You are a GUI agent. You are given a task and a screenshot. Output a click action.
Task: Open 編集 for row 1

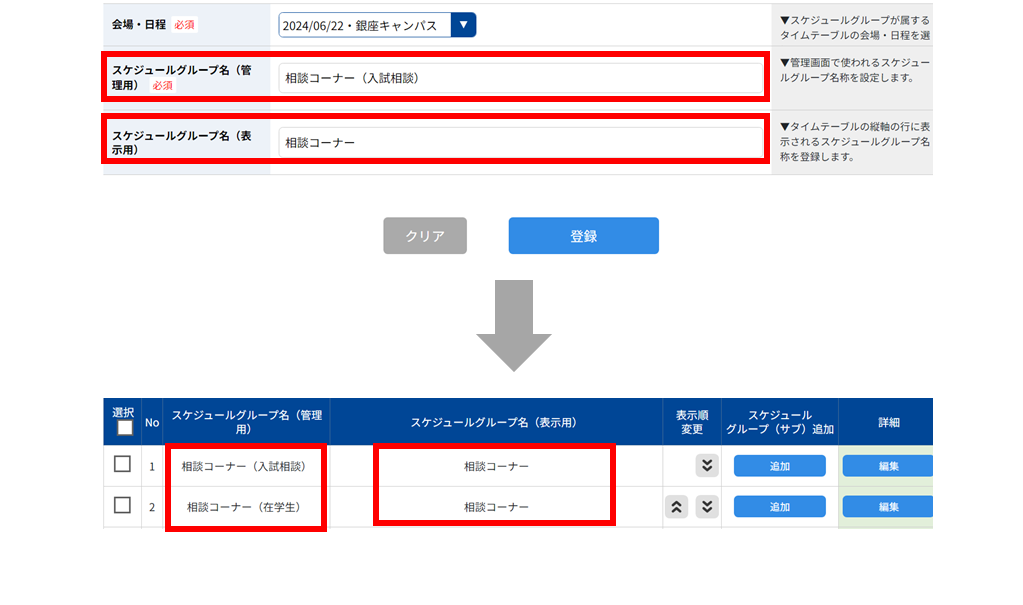[x=888, y=466]
